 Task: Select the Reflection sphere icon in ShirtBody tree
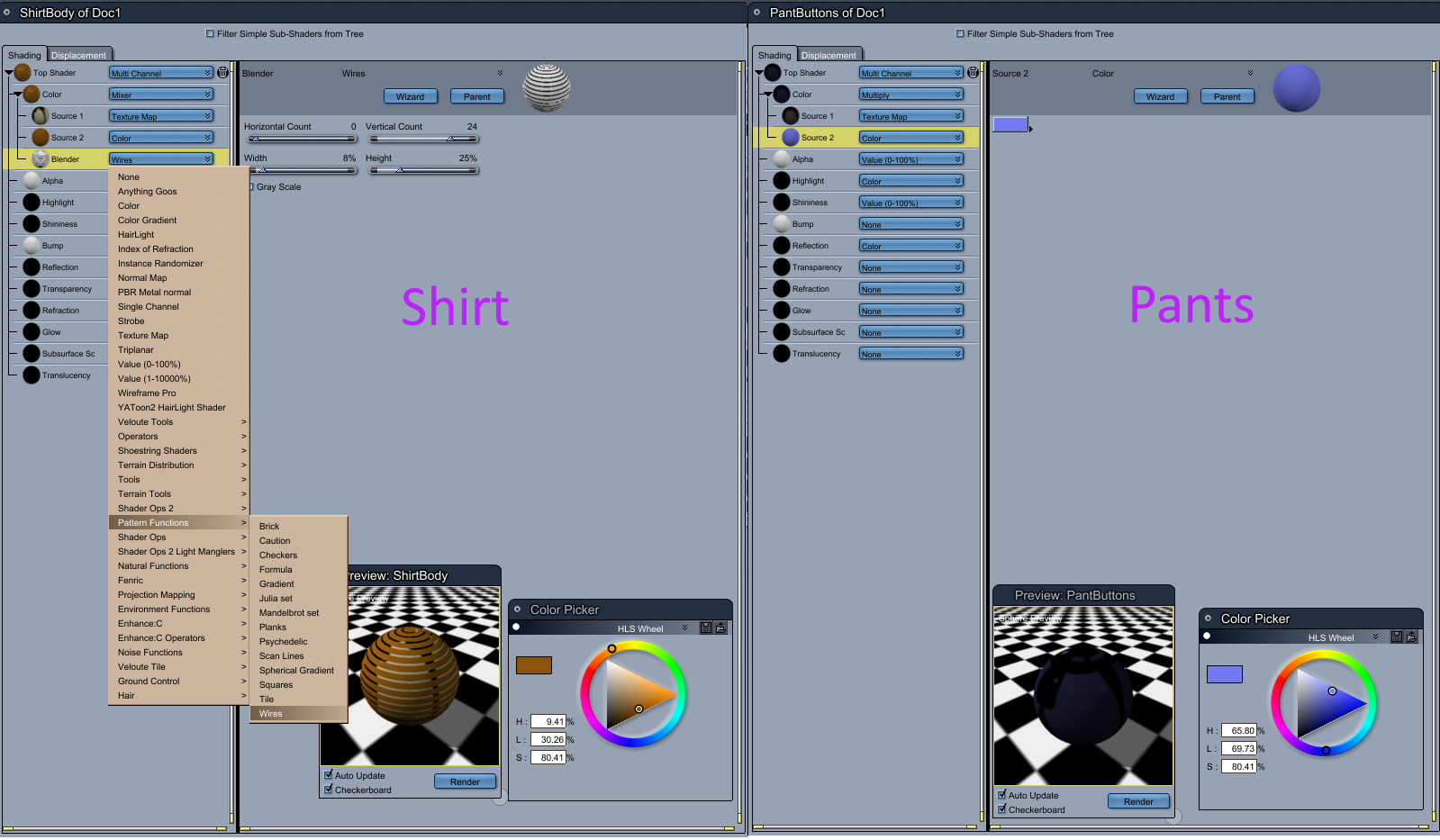[x=32, y=266]
